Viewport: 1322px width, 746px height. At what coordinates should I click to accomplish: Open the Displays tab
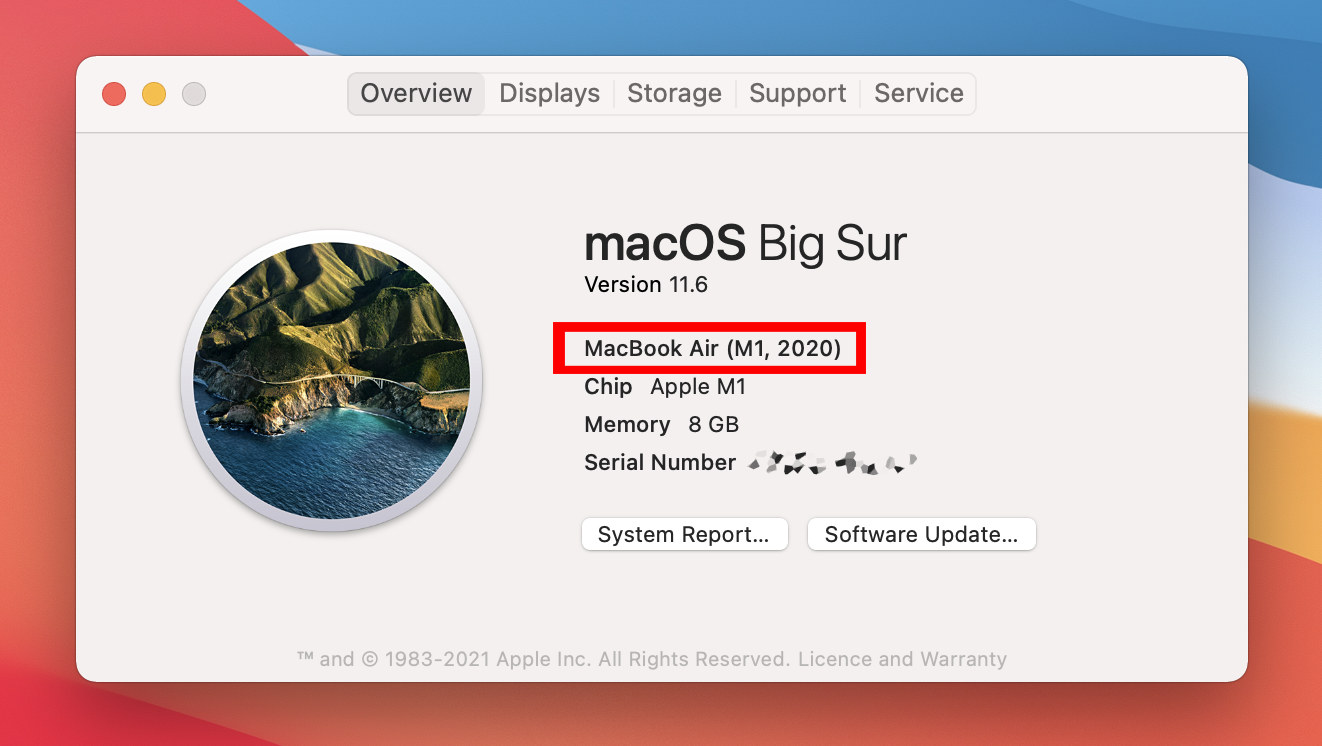coord(549,94)
